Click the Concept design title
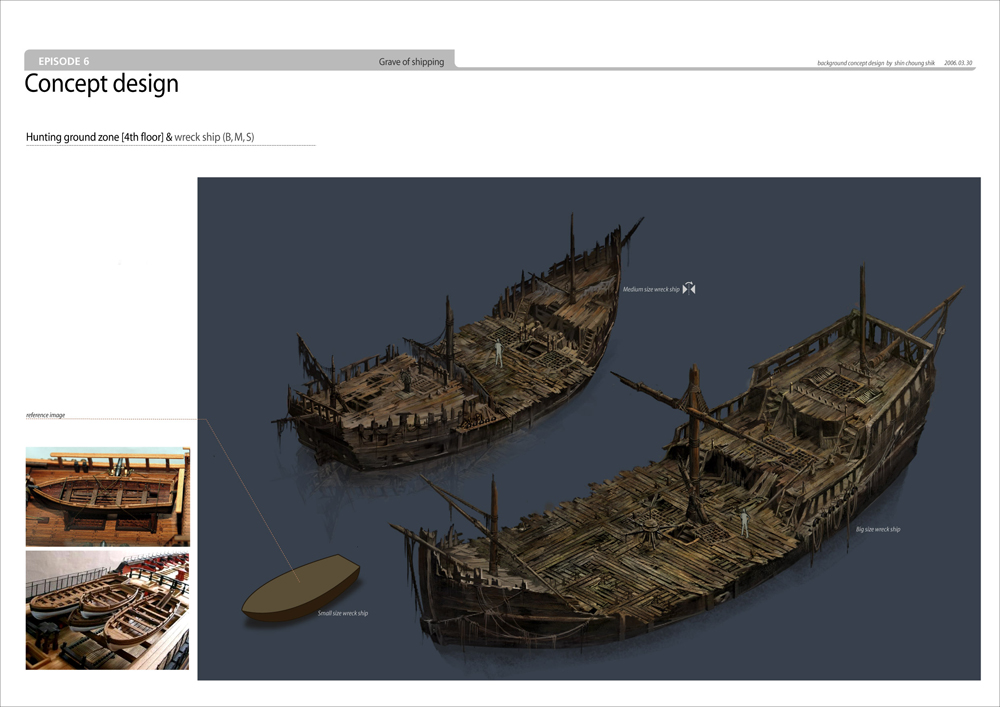This screenshot has height=707, width=1000. (101, 84)
